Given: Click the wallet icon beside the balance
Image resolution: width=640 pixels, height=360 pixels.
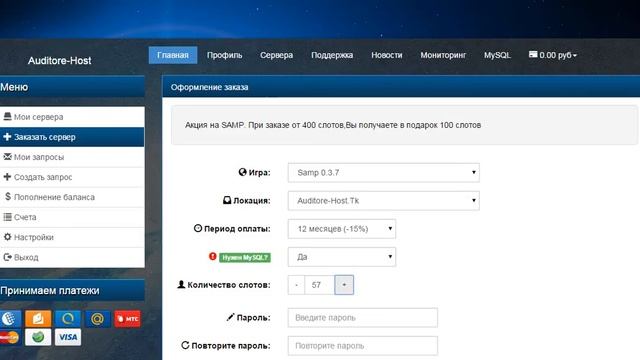Looking at the screenshot, I should point(533,54).
